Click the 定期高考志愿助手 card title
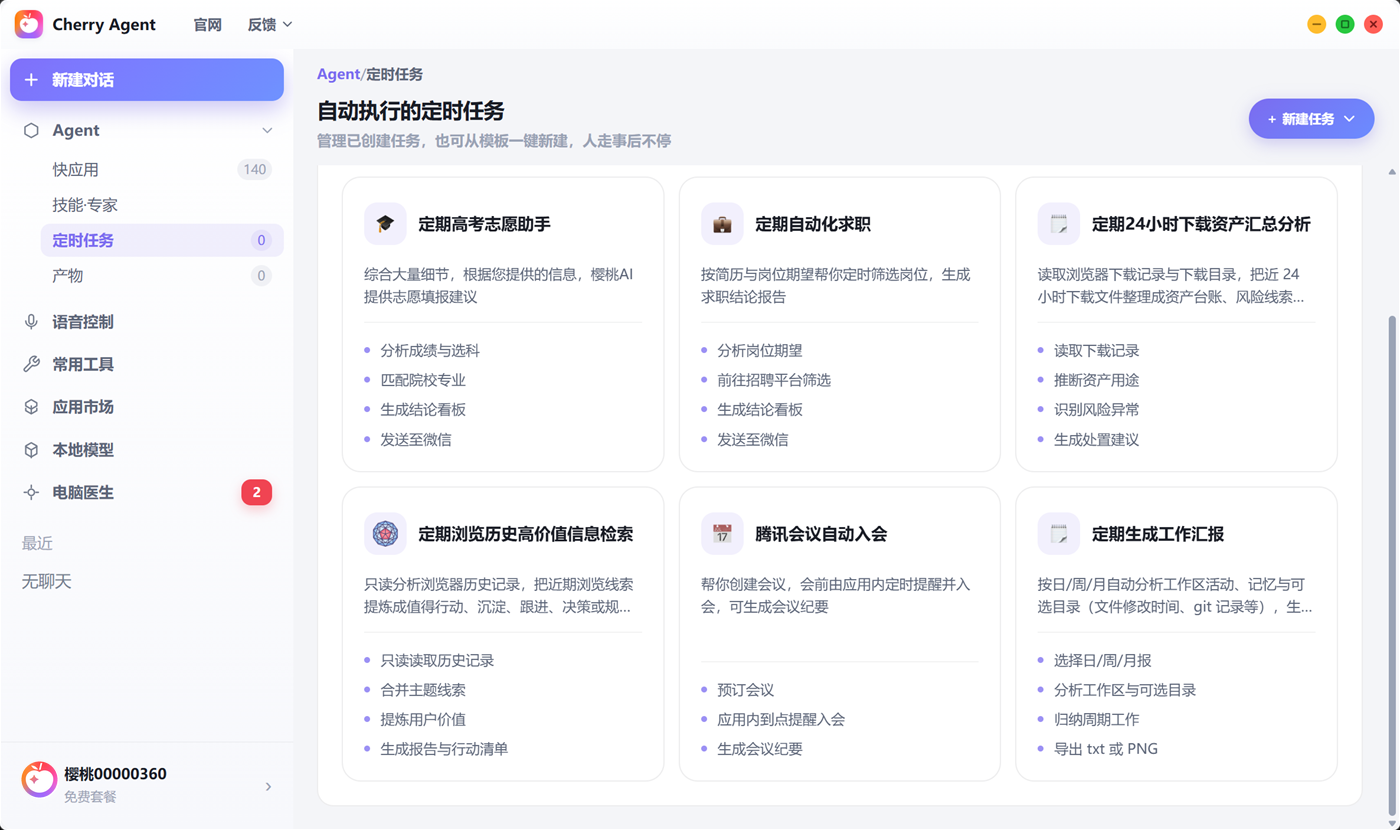Screen dimensions: 1400x830 (485, 224)
